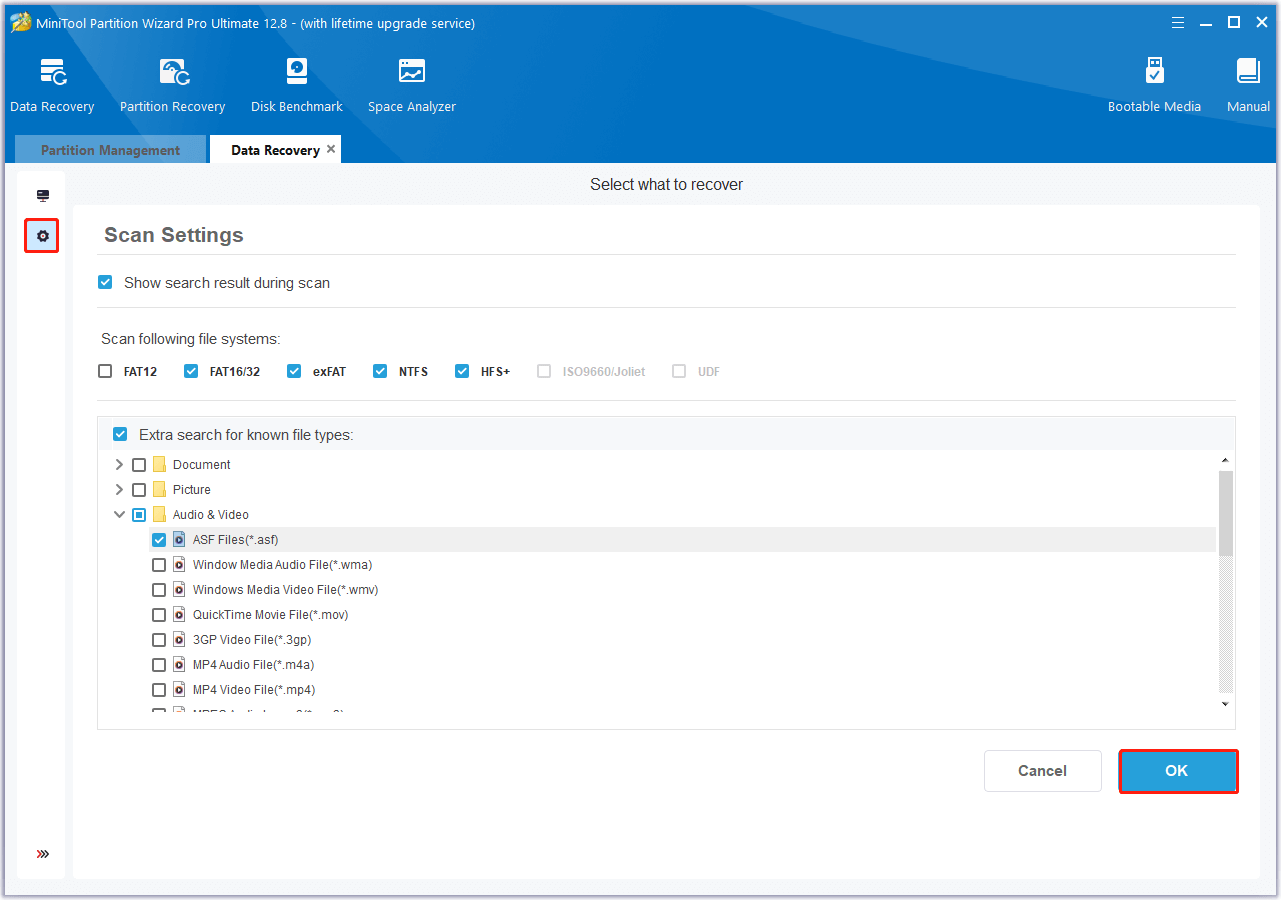
Task: Close the Data Recovery tab
Action: pyautogui.click(x=331, y=149)
